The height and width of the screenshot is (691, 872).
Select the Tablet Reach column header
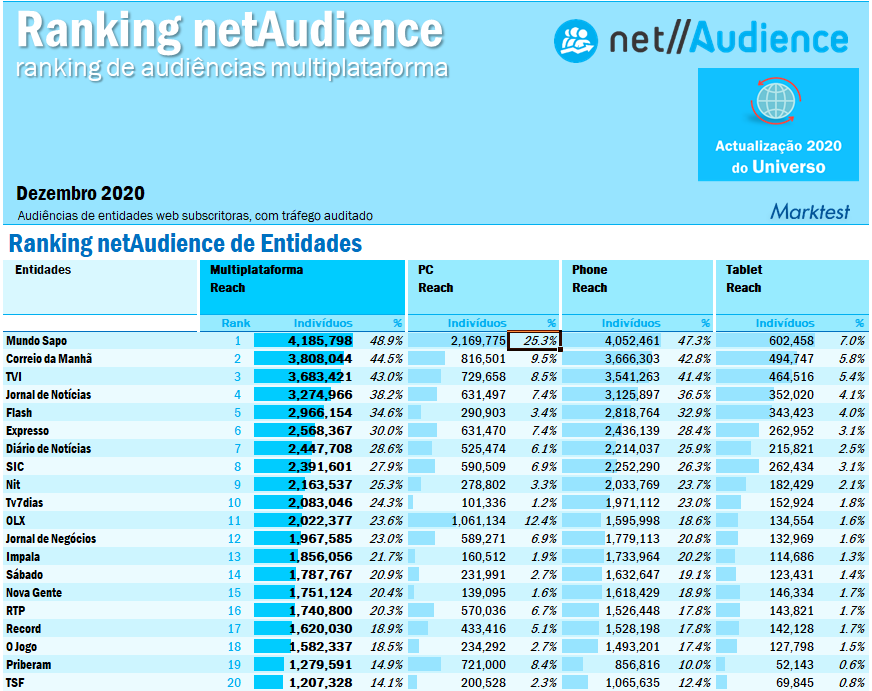[791, 279]
